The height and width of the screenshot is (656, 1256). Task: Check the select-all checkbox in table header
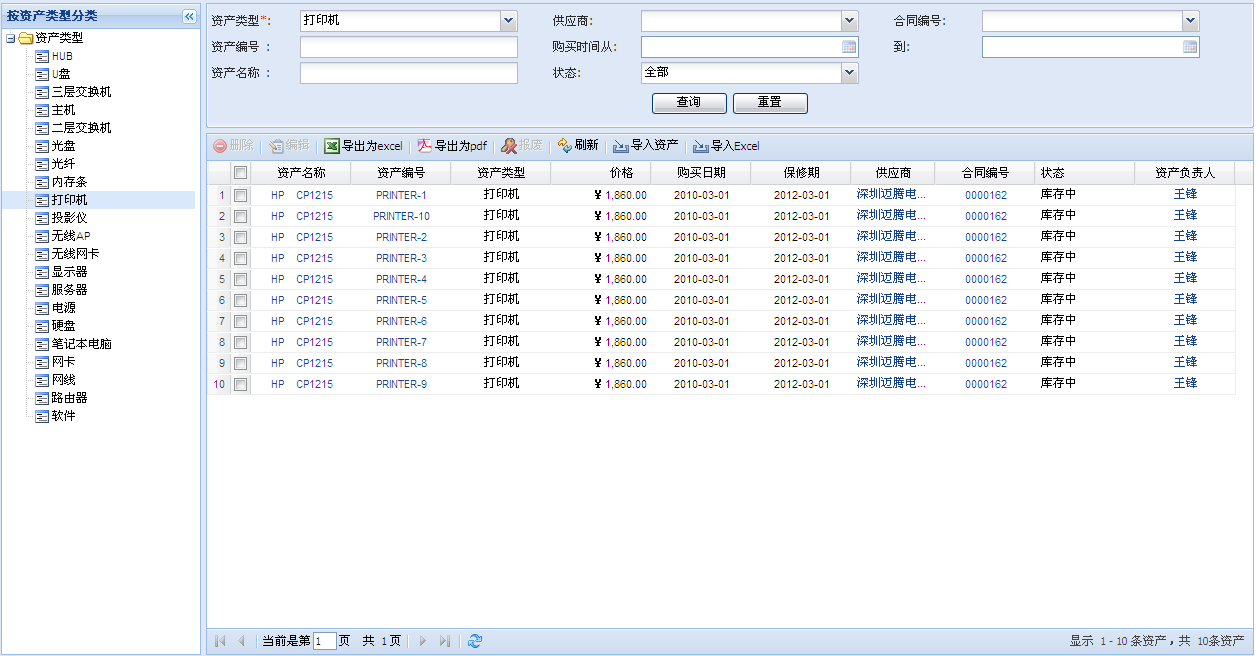pos(240,173)
